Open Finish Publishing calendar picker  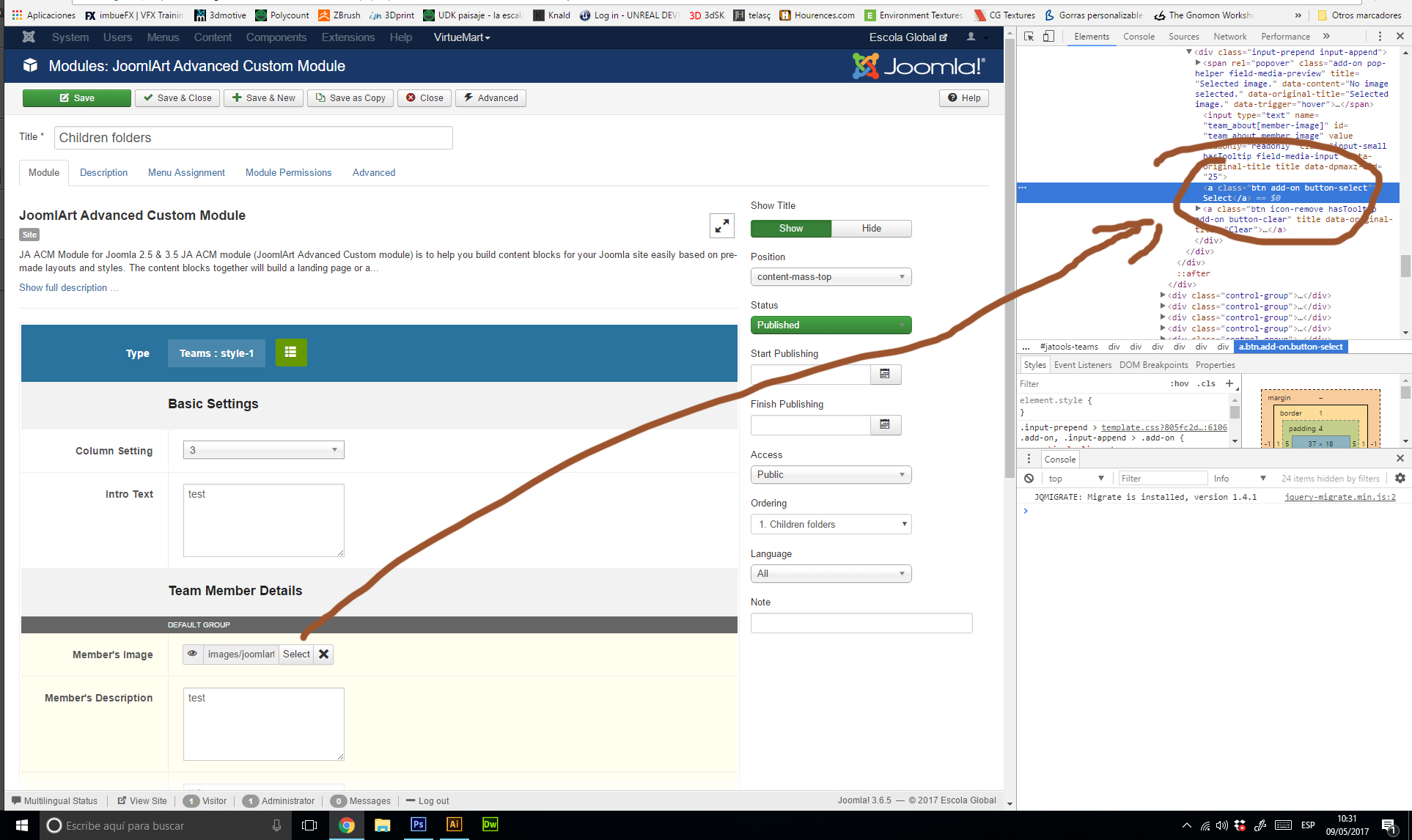885,425
